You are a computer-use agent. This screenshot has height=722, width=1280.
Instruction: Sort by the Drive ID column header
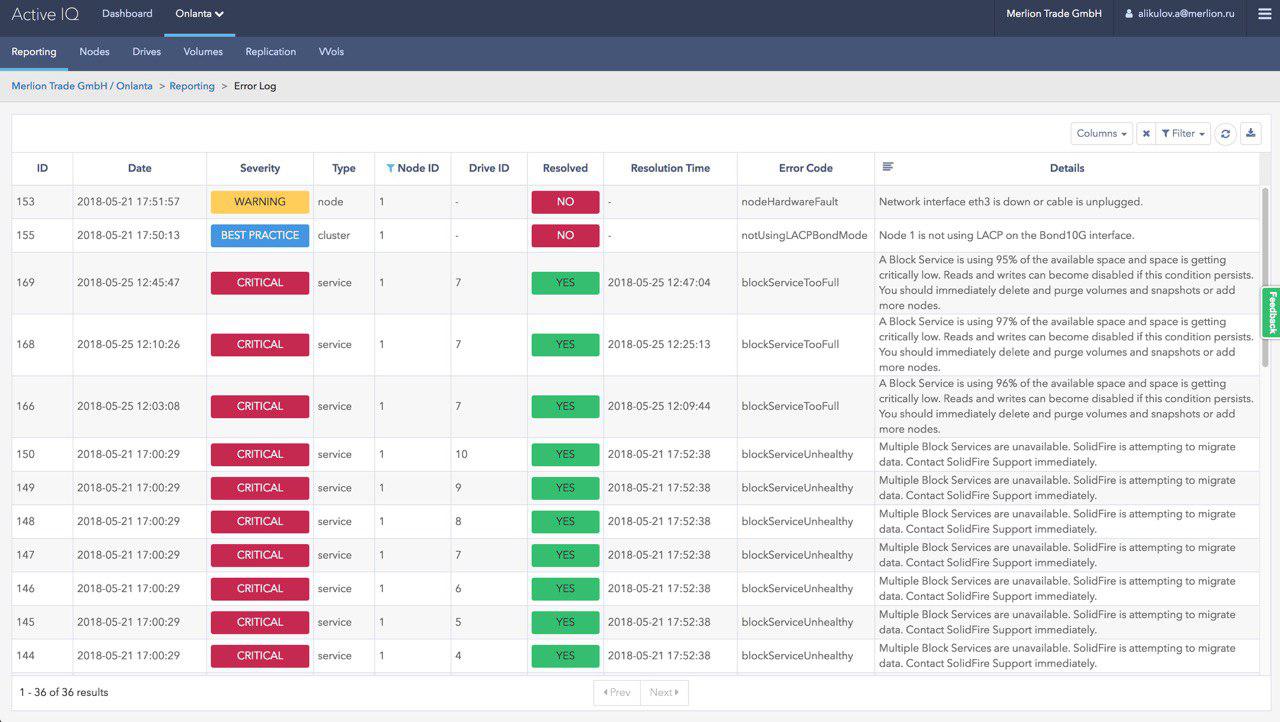(x=489, y=168)
